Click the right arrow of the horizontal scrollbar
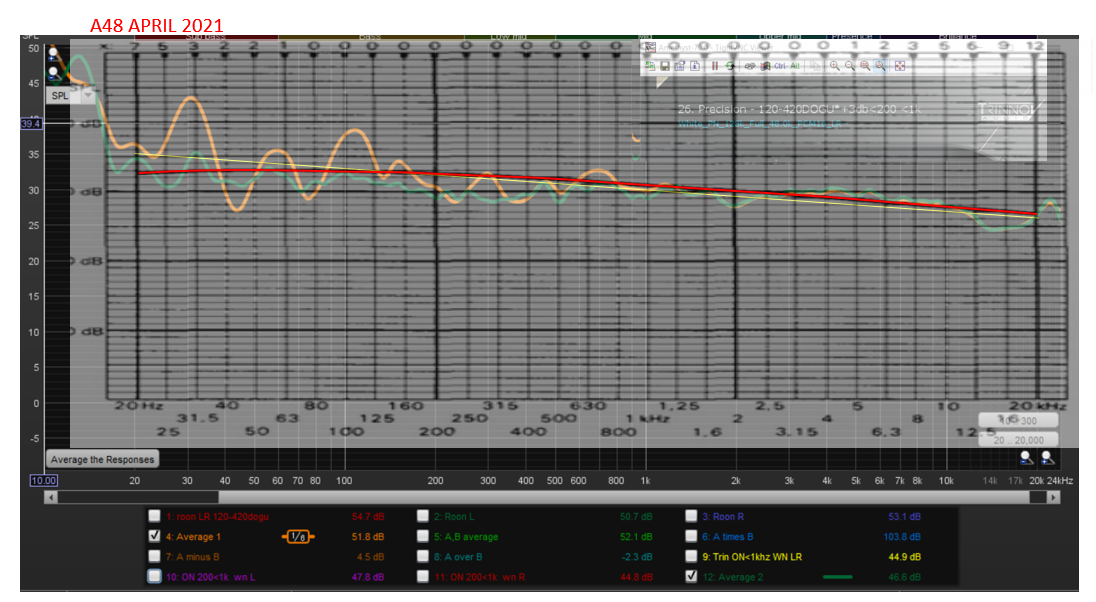 [x=1054, y=497]
